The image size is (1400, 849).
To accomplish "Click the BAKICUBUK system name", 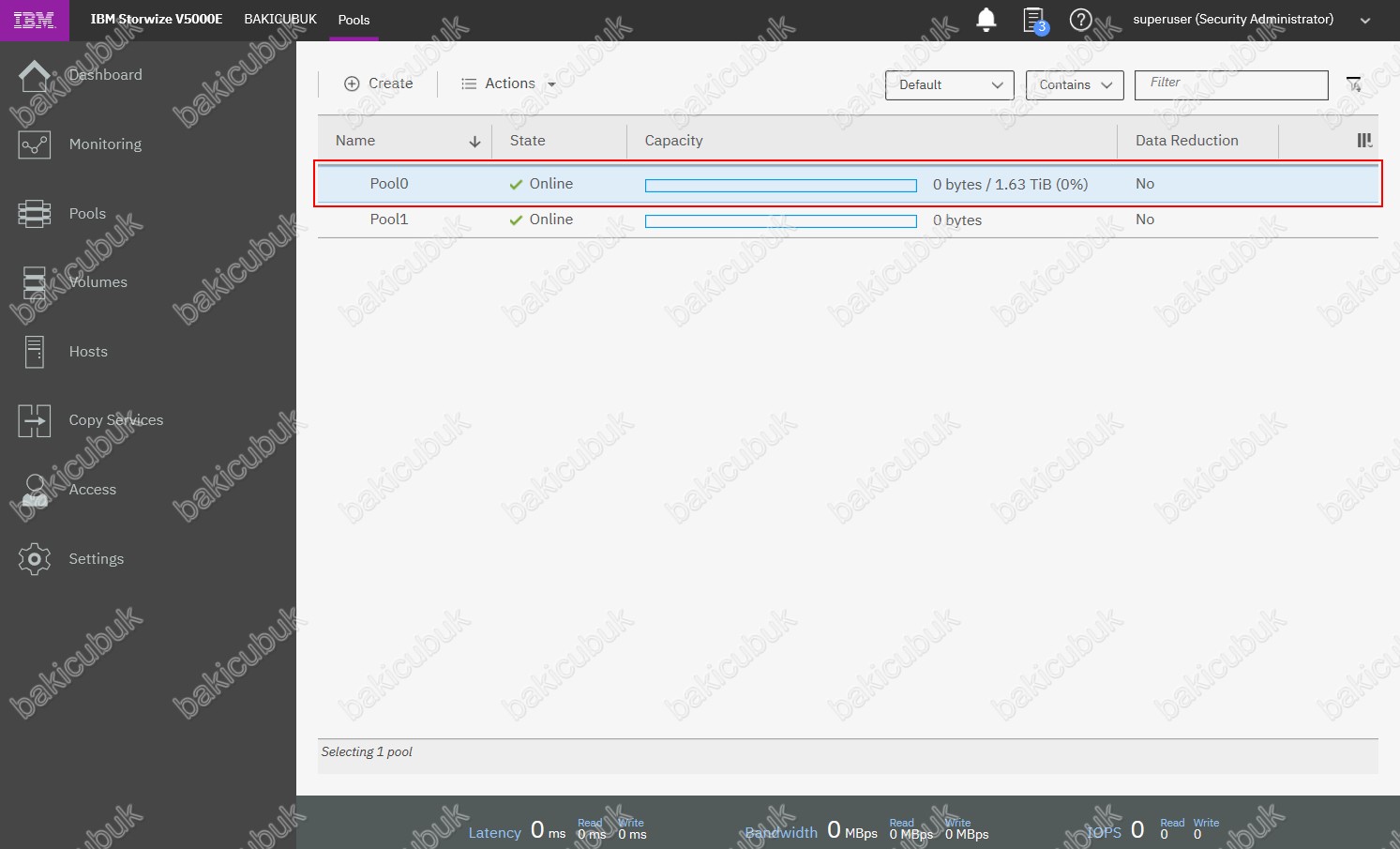I will pos(280,19).
